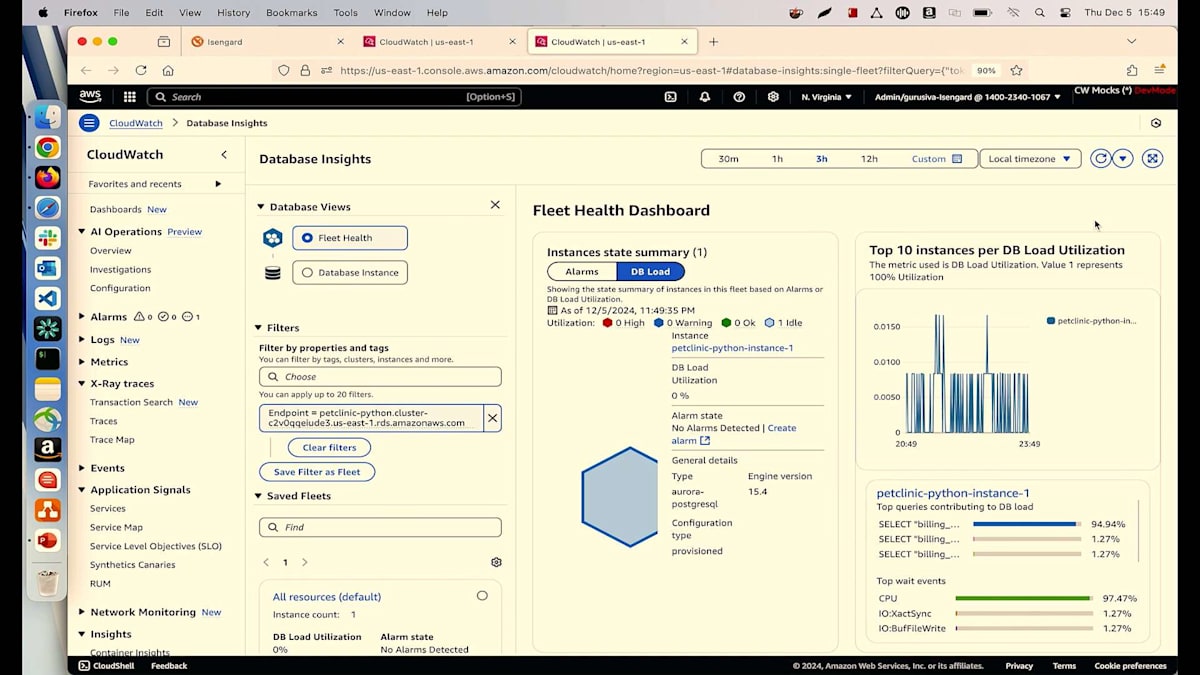Open Slack from the Dock

click(47, 238)
